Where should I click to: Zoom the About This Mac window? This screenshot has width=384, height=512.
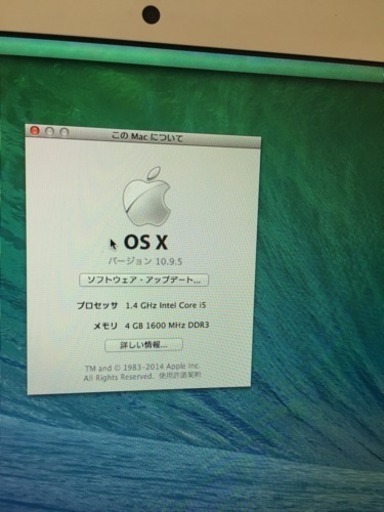tap(64, 132)
